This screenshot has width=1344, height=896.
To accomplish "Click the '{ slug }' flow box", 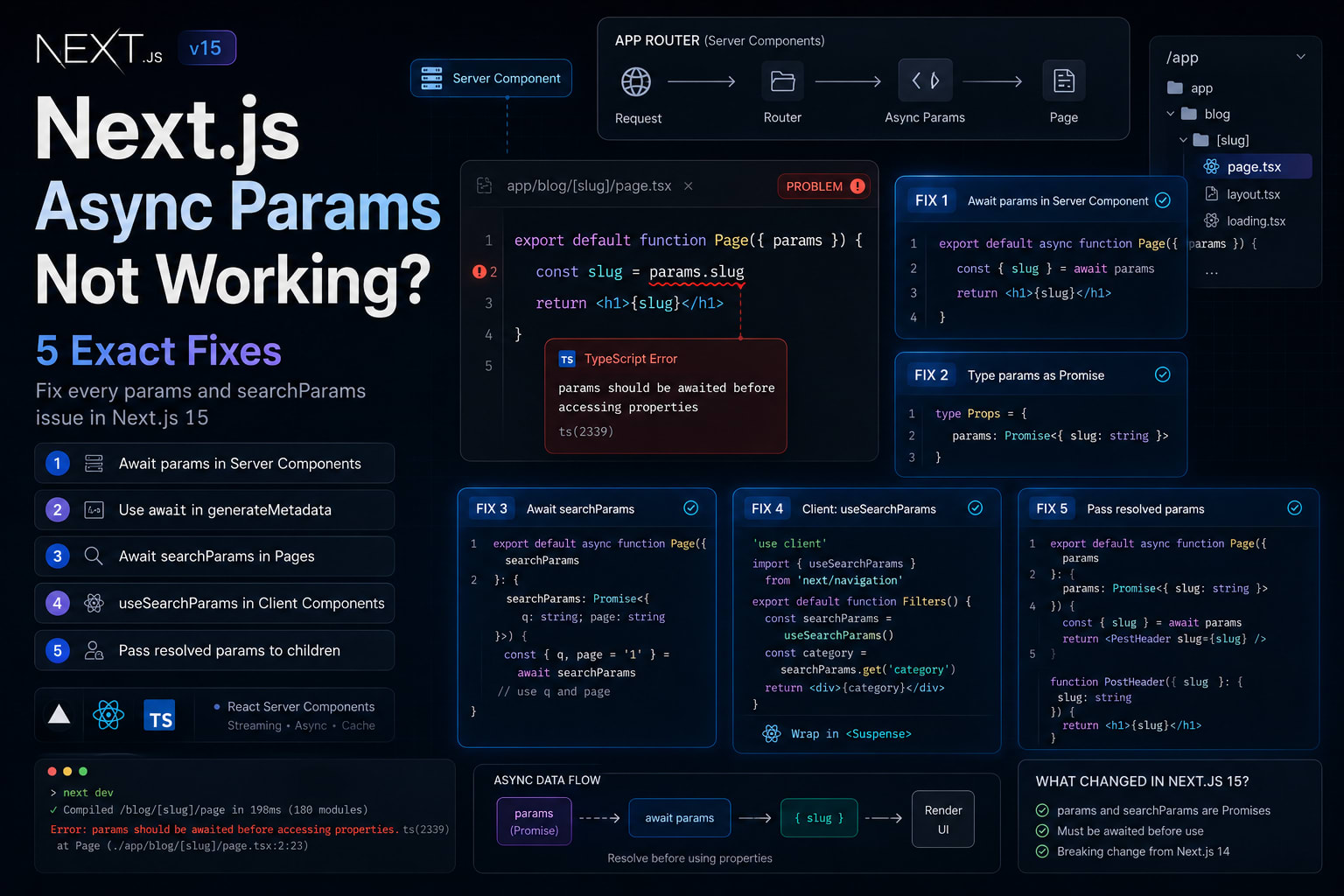I will click(819, 818).
